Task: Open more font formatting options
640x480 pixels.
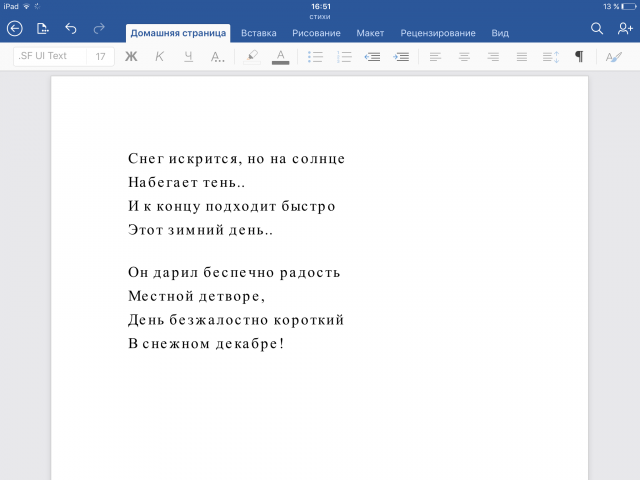Action: click(x=217, y=56)
